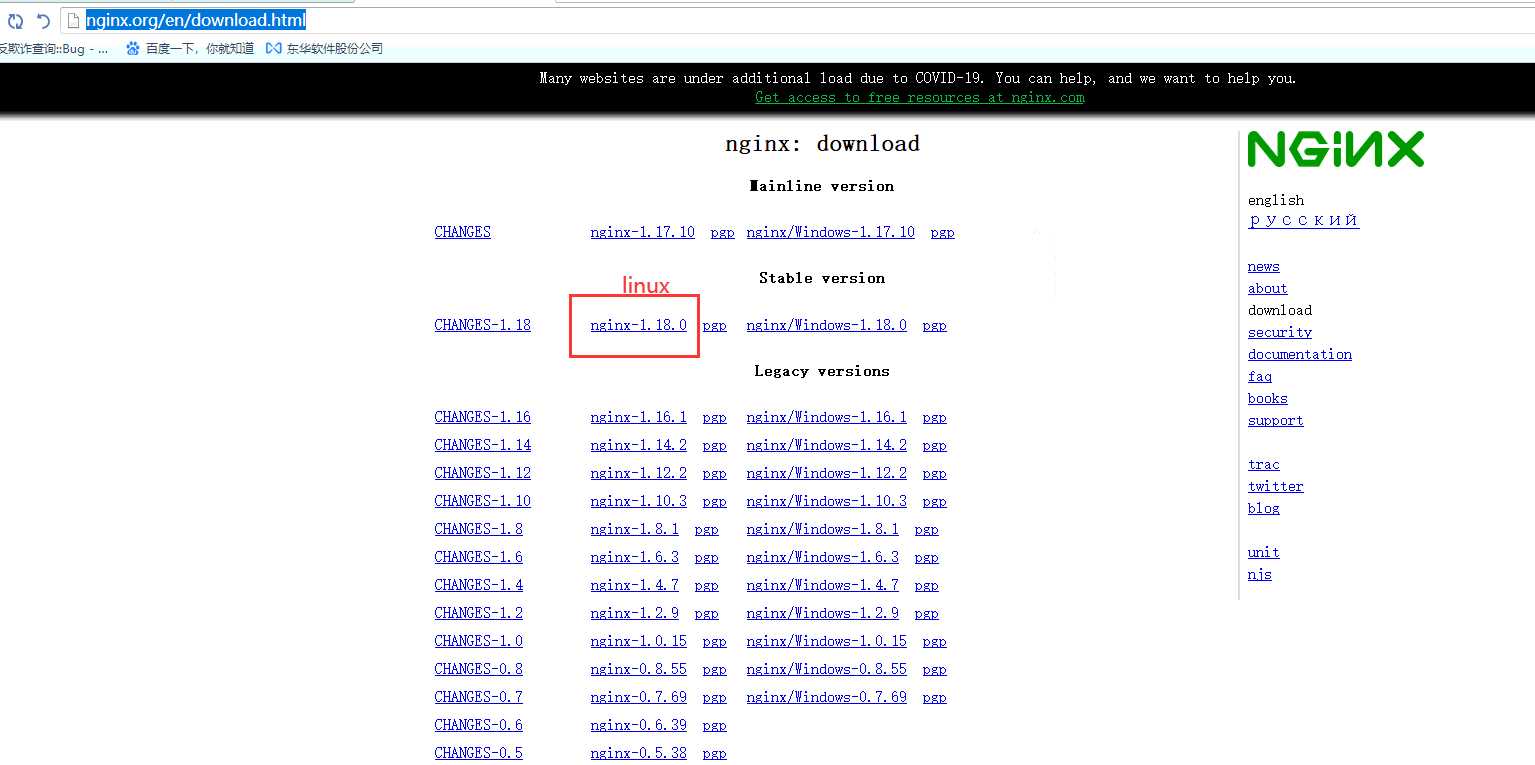The height and width of the screenshot is (765, 1535).
Task: Open CHANGES-1.0 link
Action: point(479,641)
